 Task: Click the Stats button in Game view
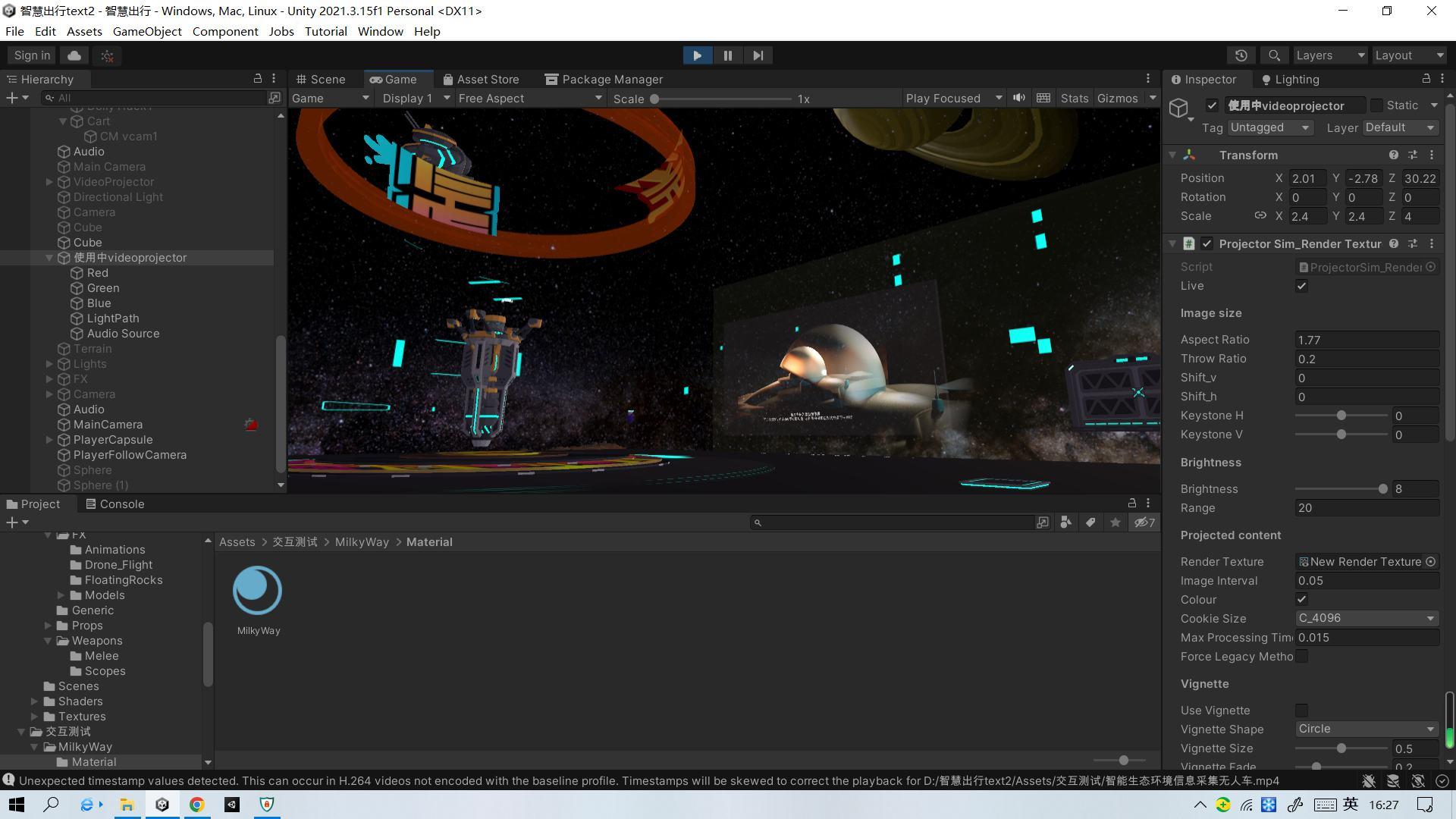pyautogui.click(x=1074, y=99)
